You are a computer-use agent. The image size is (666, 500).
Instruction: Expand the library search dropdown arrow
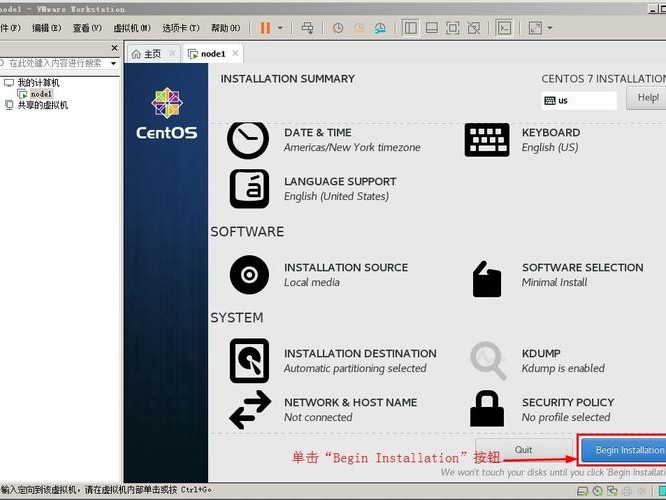(113, 63)
